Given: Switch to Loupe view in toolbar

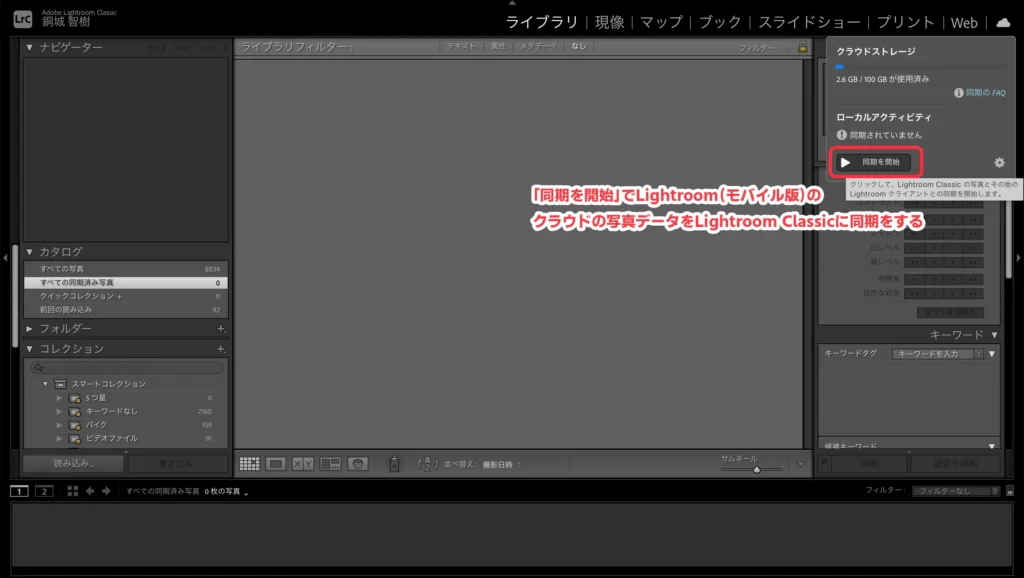Looking at the screenshot, I should (x=276, y=464).
